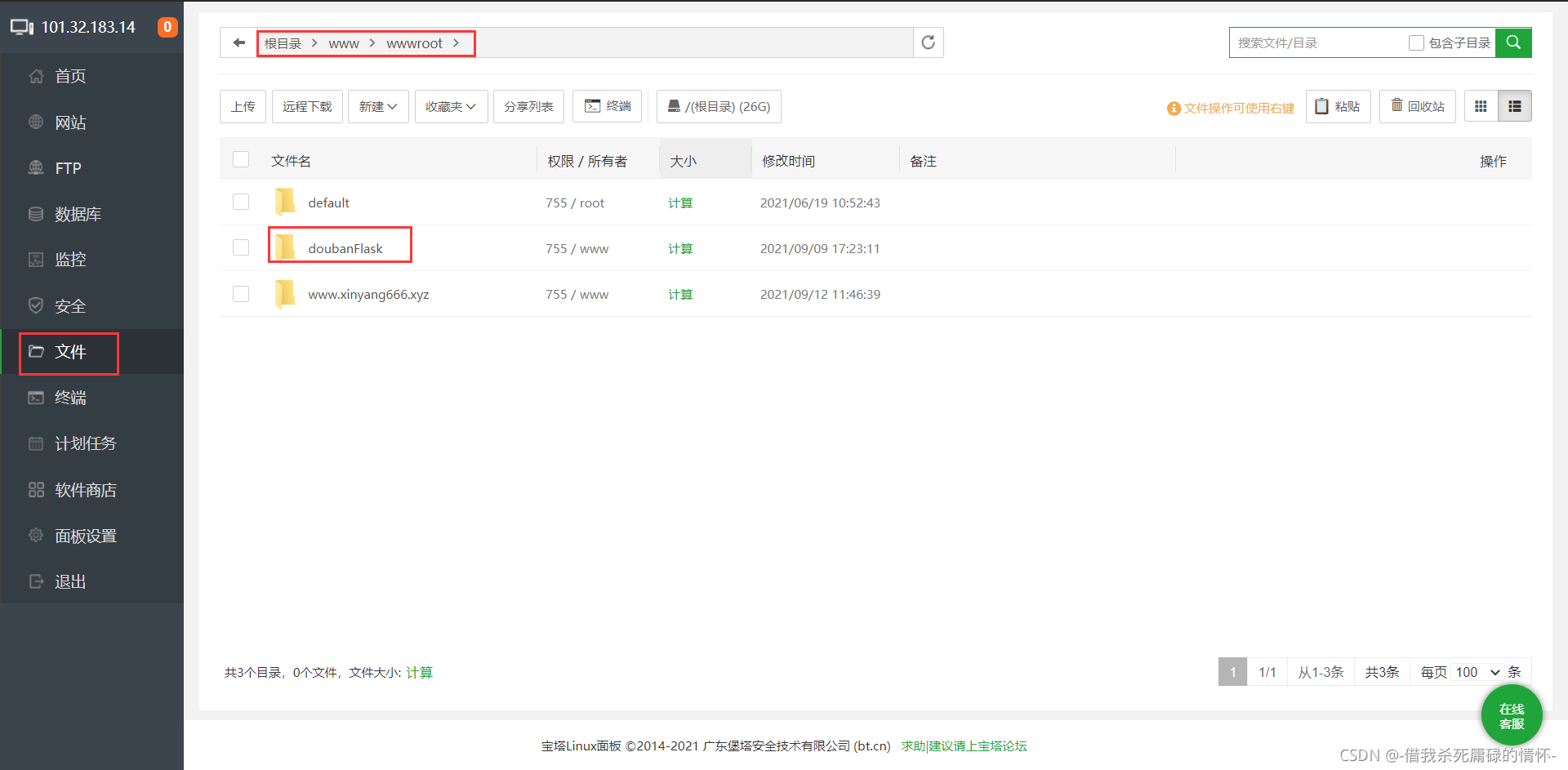
Task: Check the doubanFlask row checkbox
Action: (x=241, y=247)
